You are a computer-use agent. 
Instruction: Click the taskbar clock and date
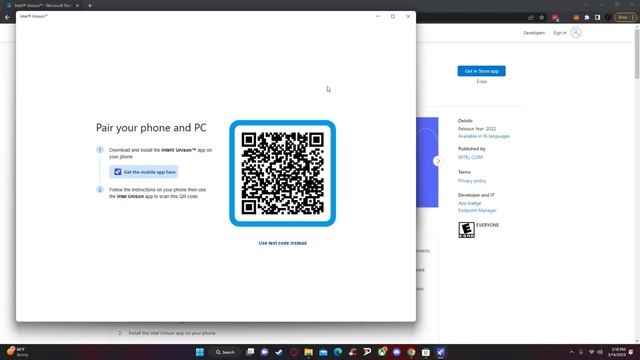pos(616,352)
